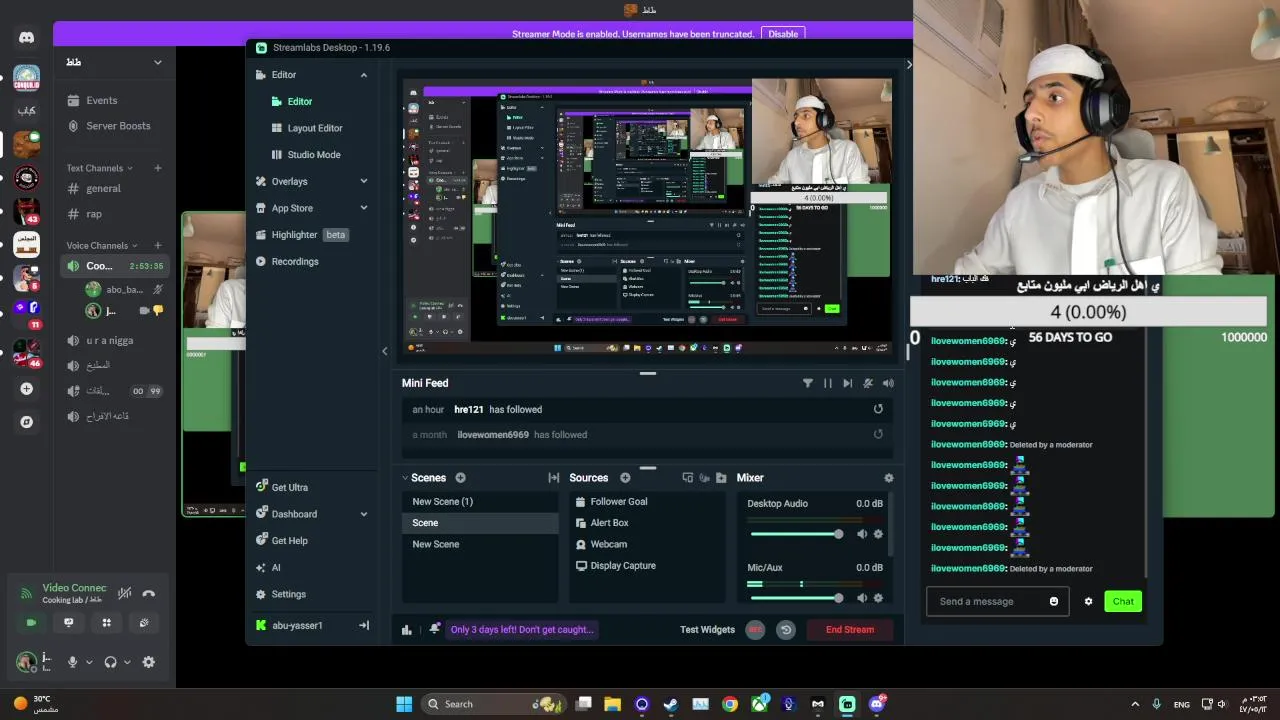
Task: Add a new source with the plus icon
Action: (x=625, y=478)
